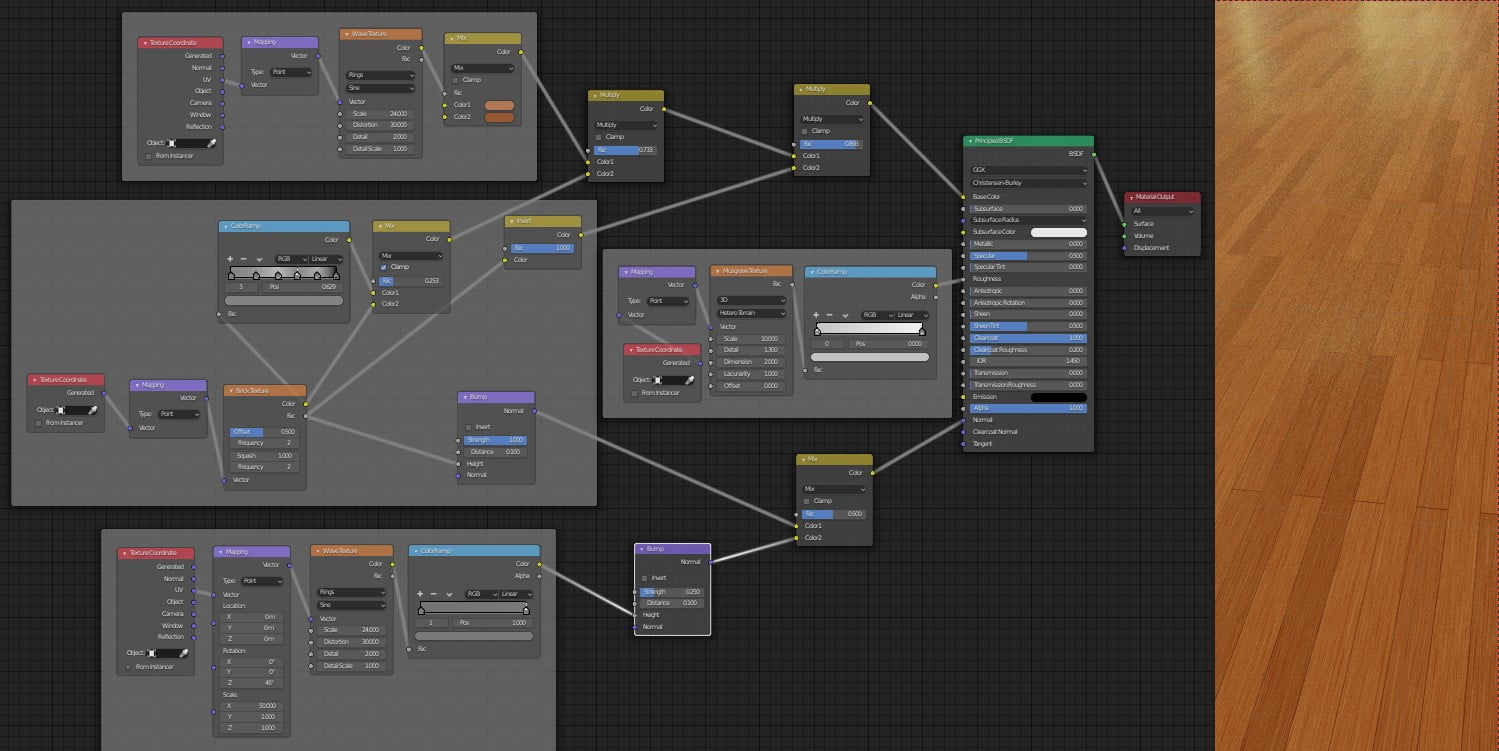Click the Brick Texture Color output socket
This screenshot has width=1499, height=751.
point(306,404)
